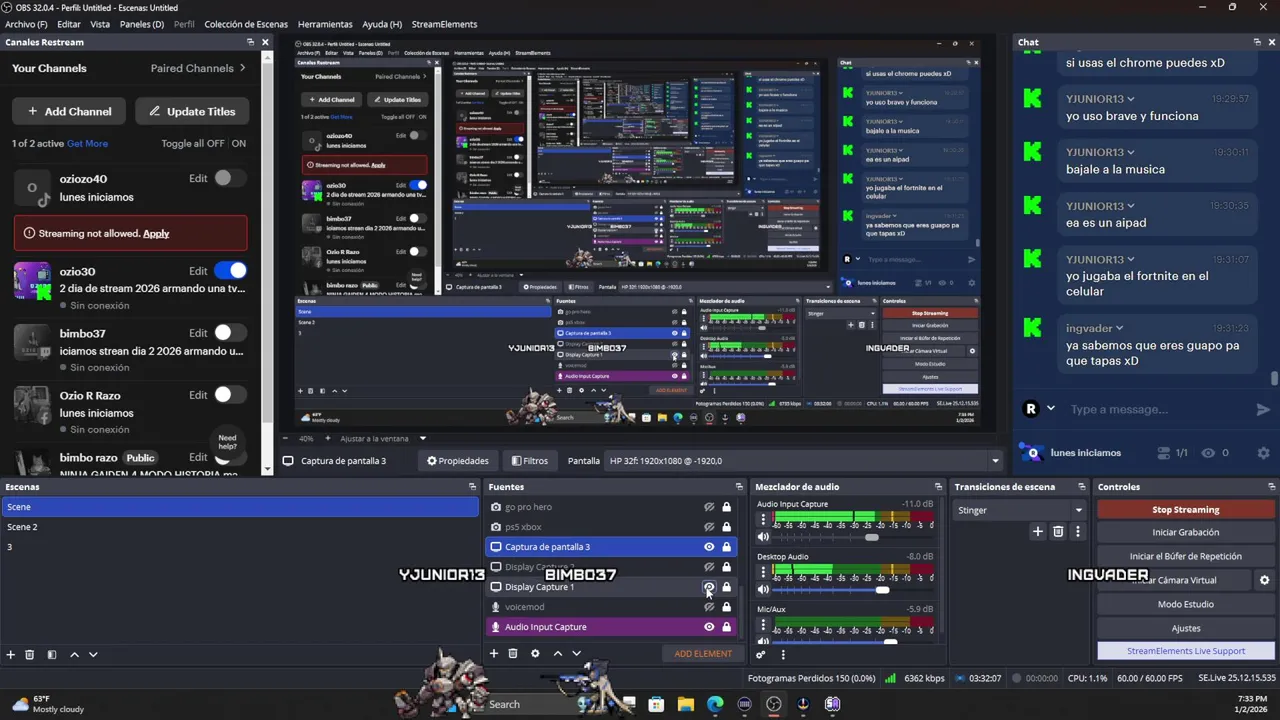Move the scene up in the Escenas toolbar
This screenshot has height=720, width=1280.
click(x=74, y=655)
